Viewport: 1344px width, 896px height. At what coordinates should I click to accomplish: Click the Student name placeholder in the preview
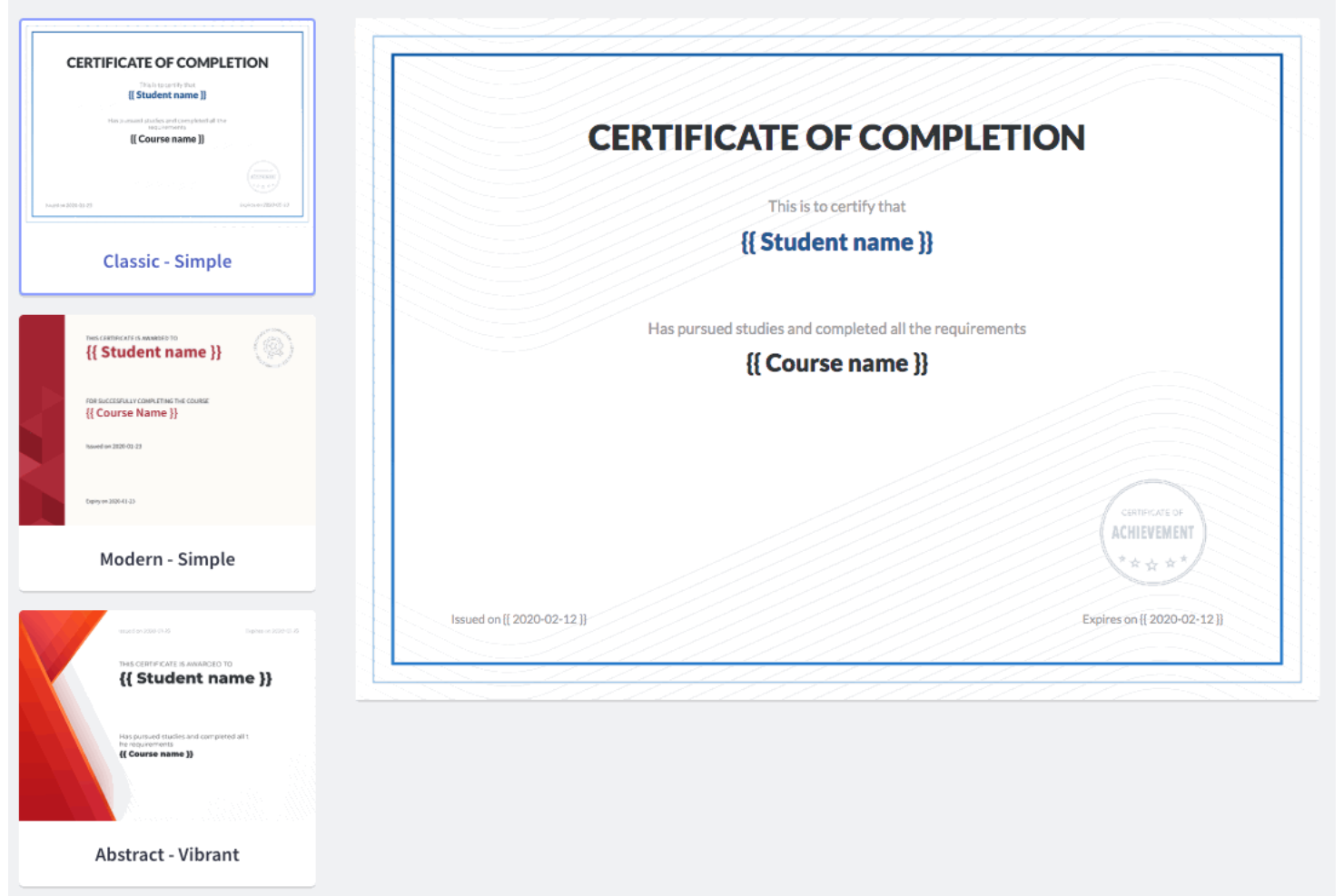pos(836,241)
